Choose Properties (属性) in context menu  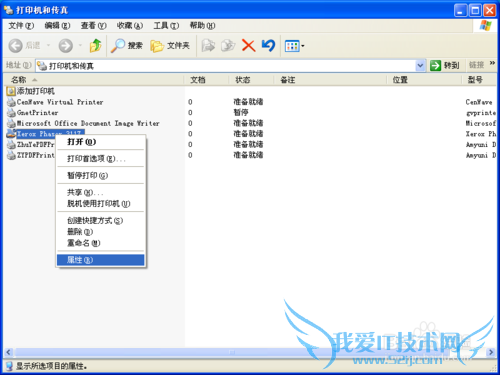click(101, 260)
